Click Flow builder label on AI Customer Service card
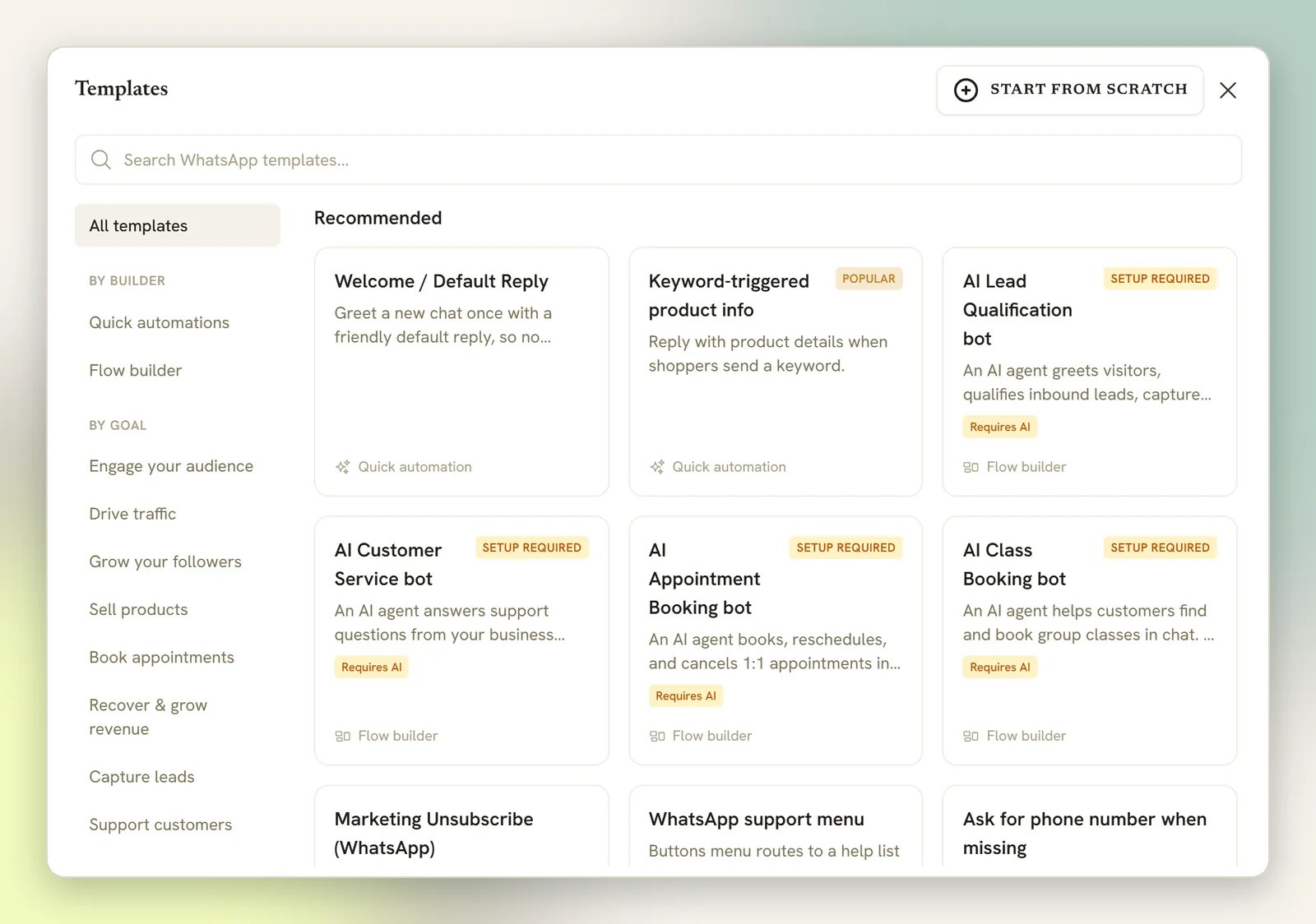1316x924 pixels. coord(397,736)
